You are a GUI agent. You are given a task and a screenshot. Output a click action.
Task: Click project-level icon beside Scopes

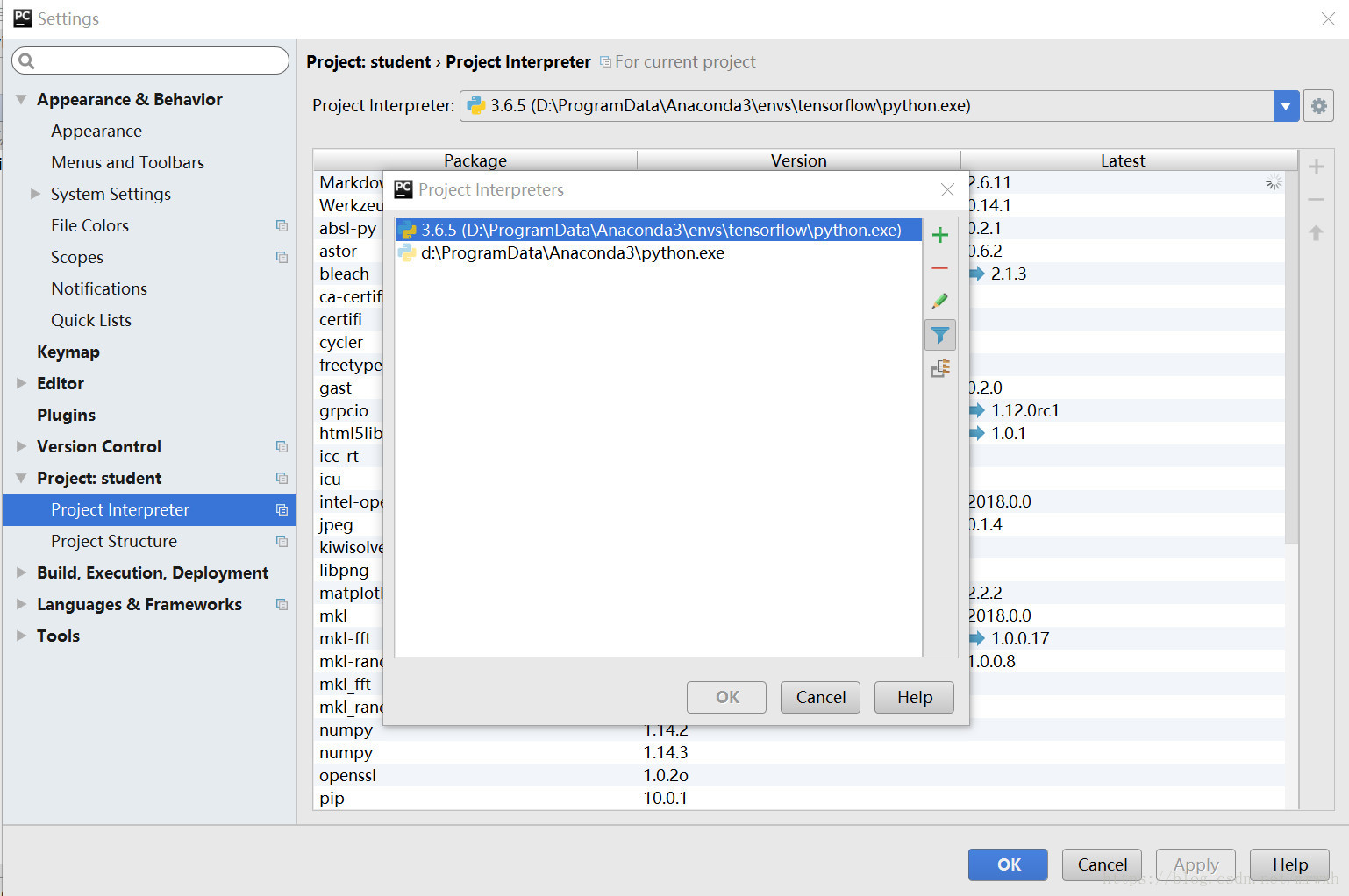(282, 257)
